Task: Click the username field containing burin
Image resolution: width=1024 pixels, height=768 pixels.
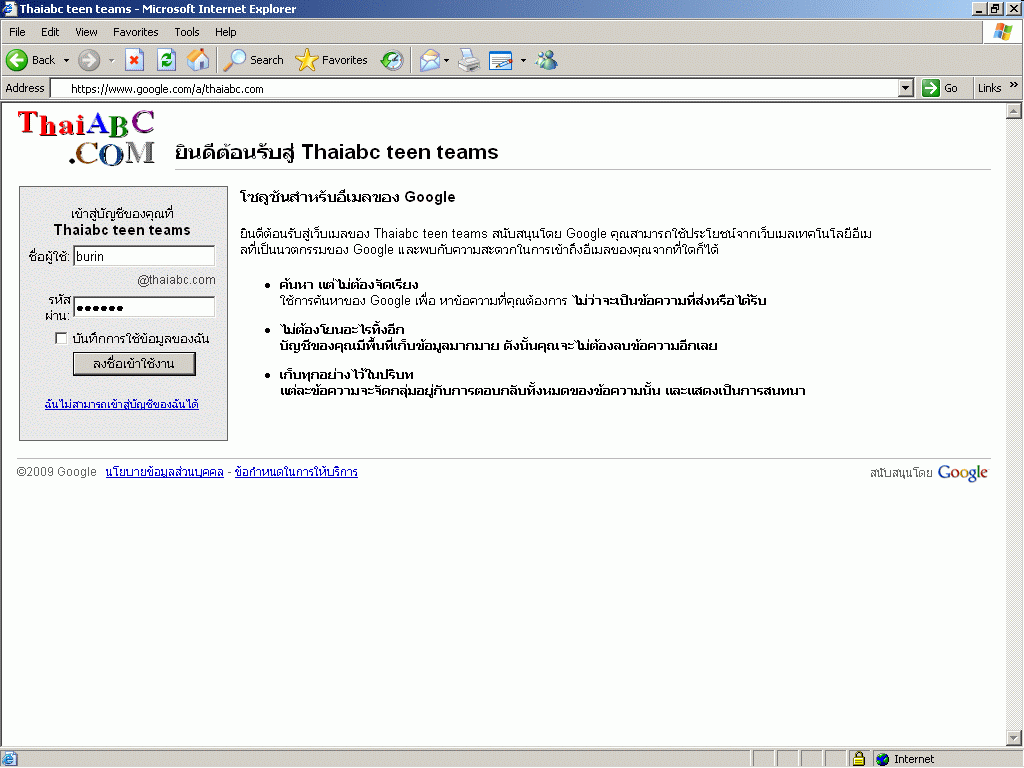Action: point(144,256)
